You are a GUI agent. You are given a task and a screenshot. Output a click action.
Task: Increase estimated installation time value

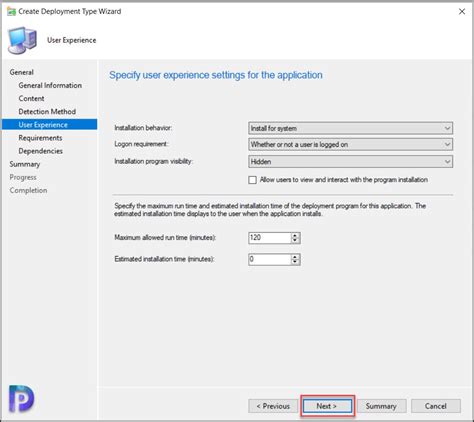[295, 257]
